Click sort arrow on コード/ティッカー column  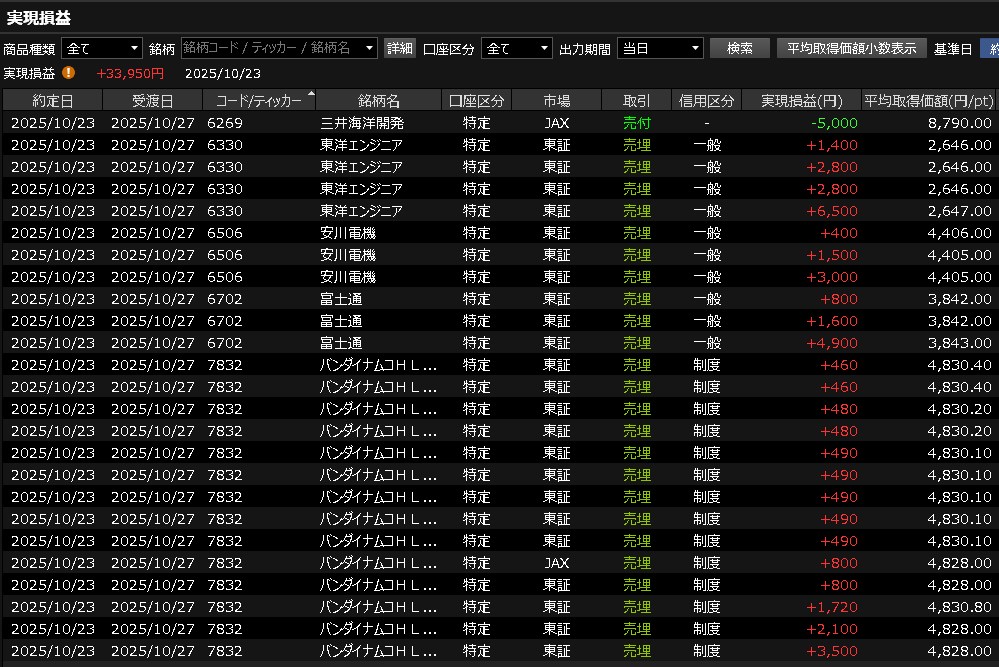tap(311, 94)
